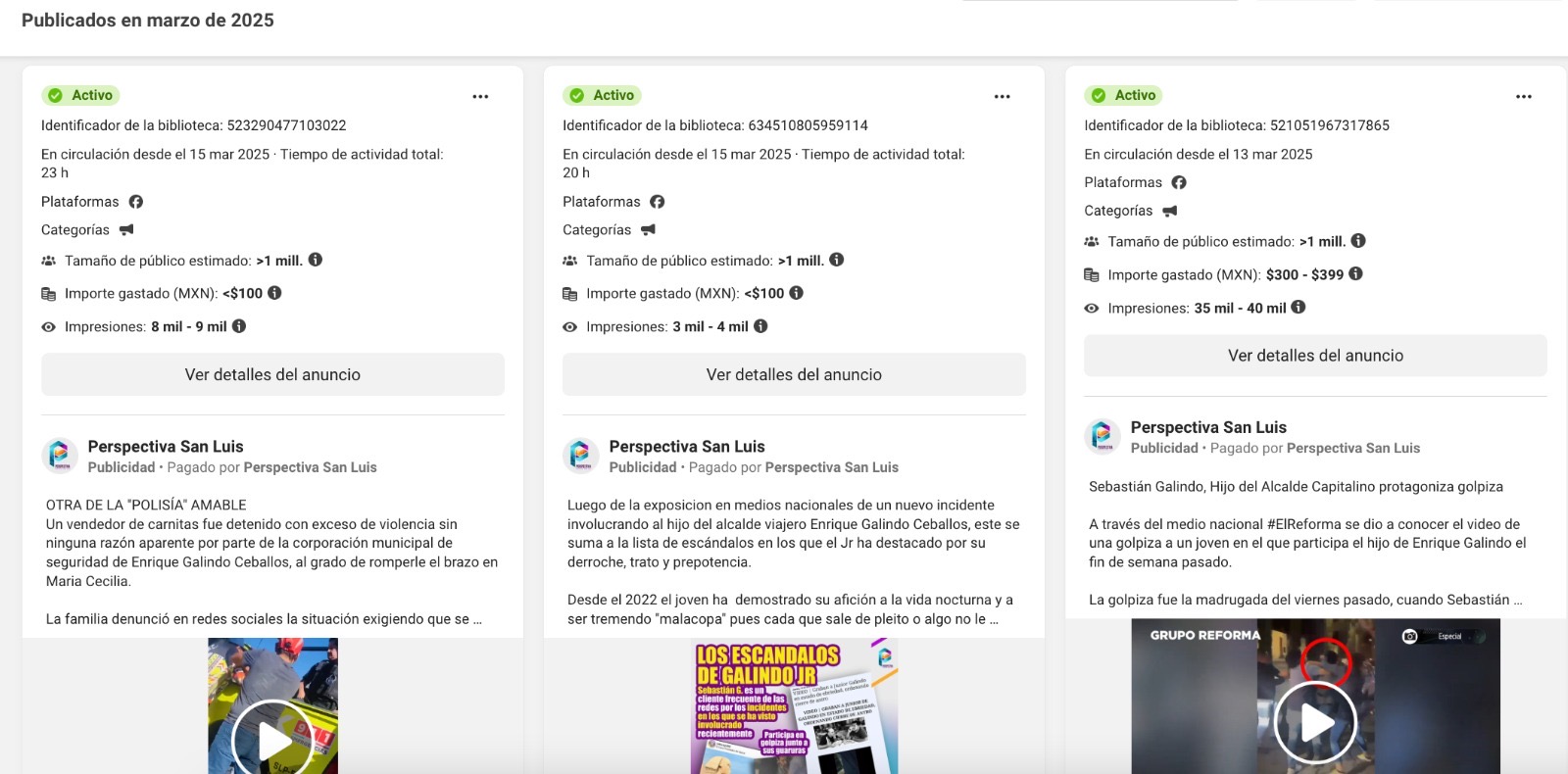Screen dimensions: 1568x774
Task: Open info icon next to $300 - $399
Action: (x=1356, y=274)
